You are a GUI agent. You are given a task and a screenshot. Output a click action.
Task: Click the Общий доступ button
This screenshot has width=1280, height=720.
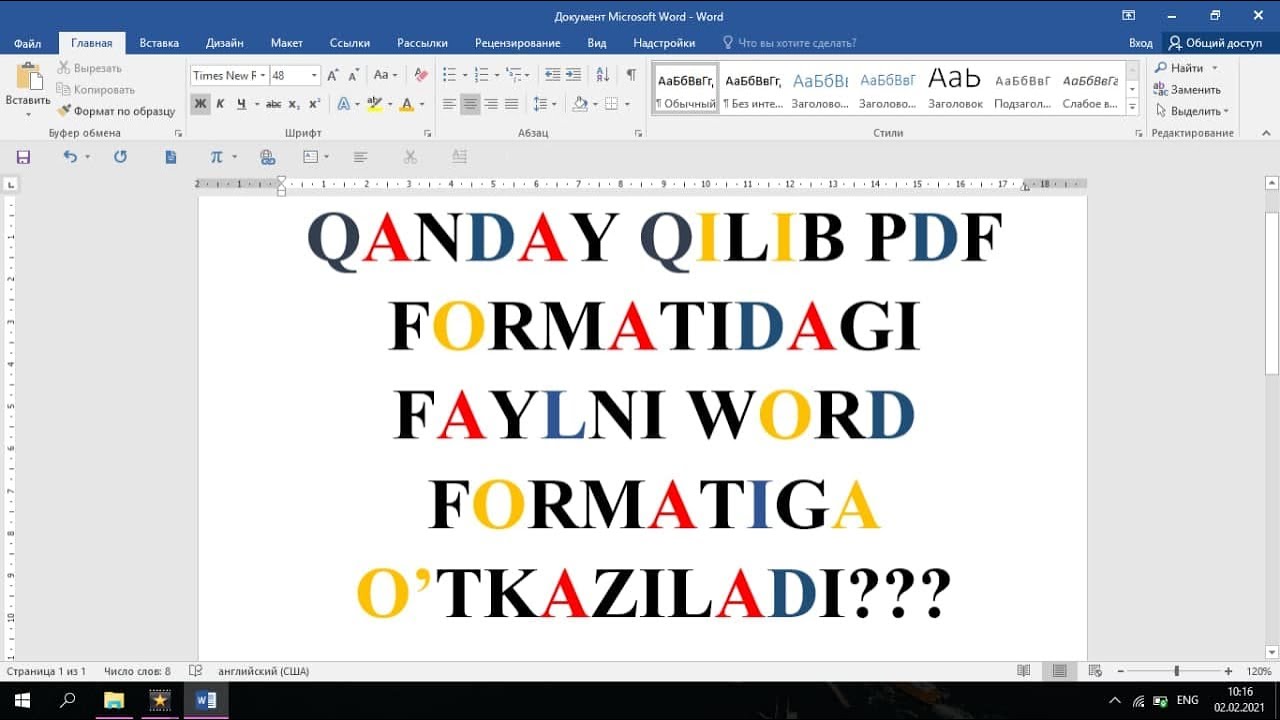click(1216, 43)
